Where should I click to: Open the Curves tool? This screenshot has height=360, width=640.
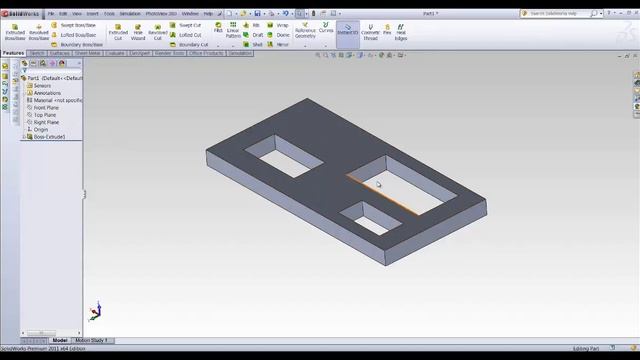(326, 28)
